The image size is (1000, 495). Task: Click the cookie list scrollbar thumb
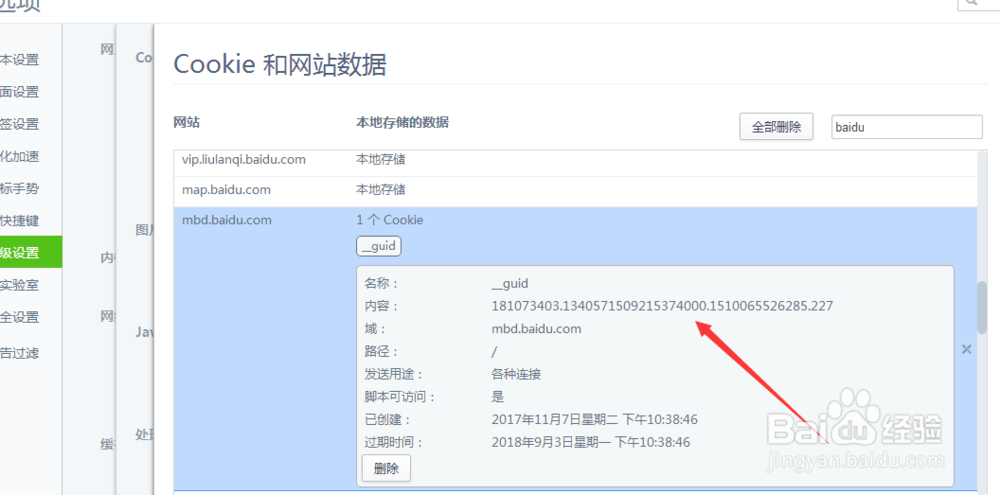click(x=983, y=307)
